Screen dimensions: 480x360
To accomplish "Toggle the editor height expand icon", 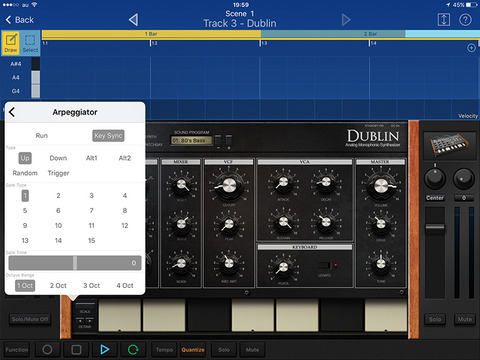I will (444, 20).
